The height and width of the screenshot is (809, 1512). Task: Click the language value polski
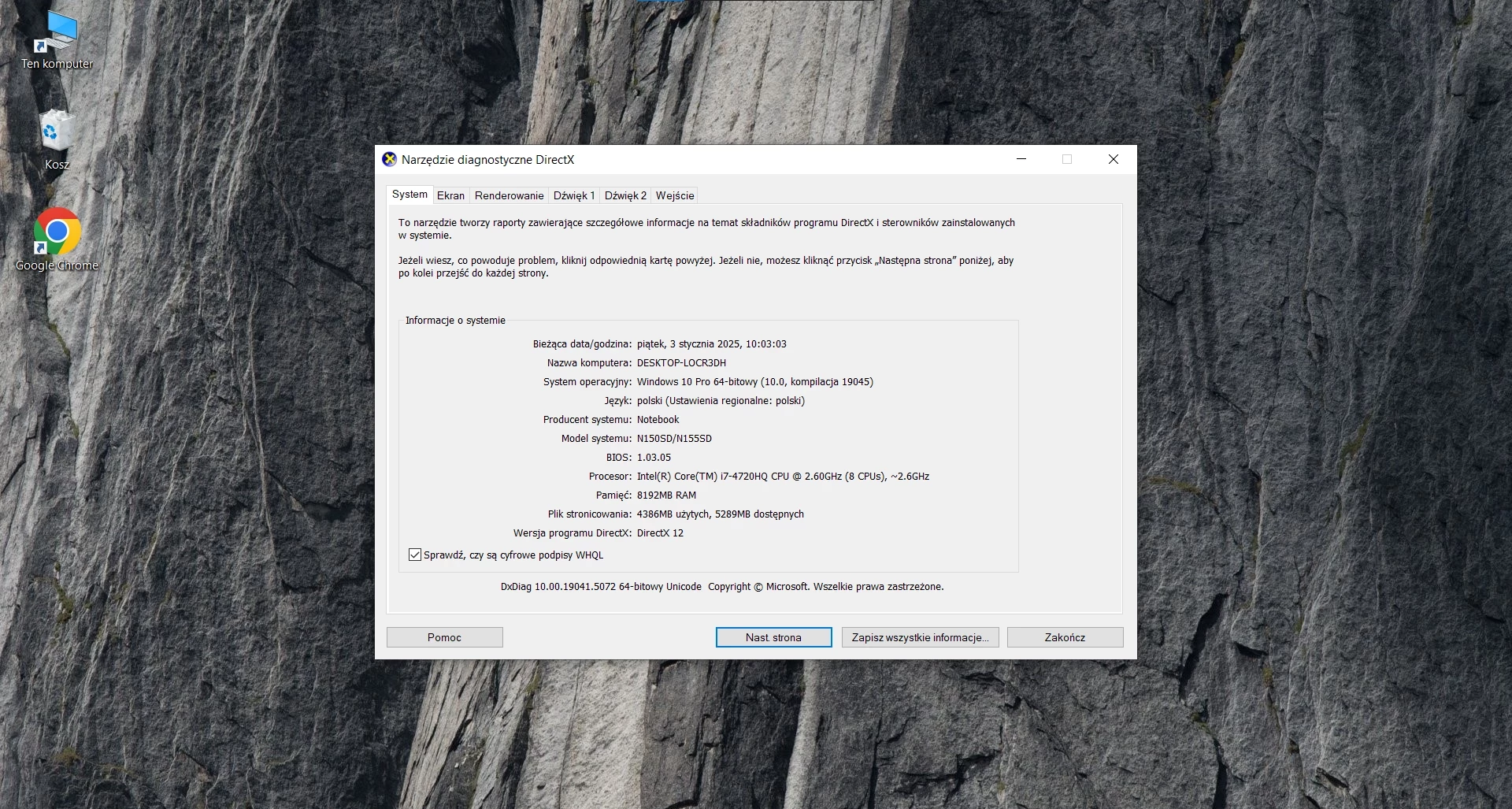point(721,401)
